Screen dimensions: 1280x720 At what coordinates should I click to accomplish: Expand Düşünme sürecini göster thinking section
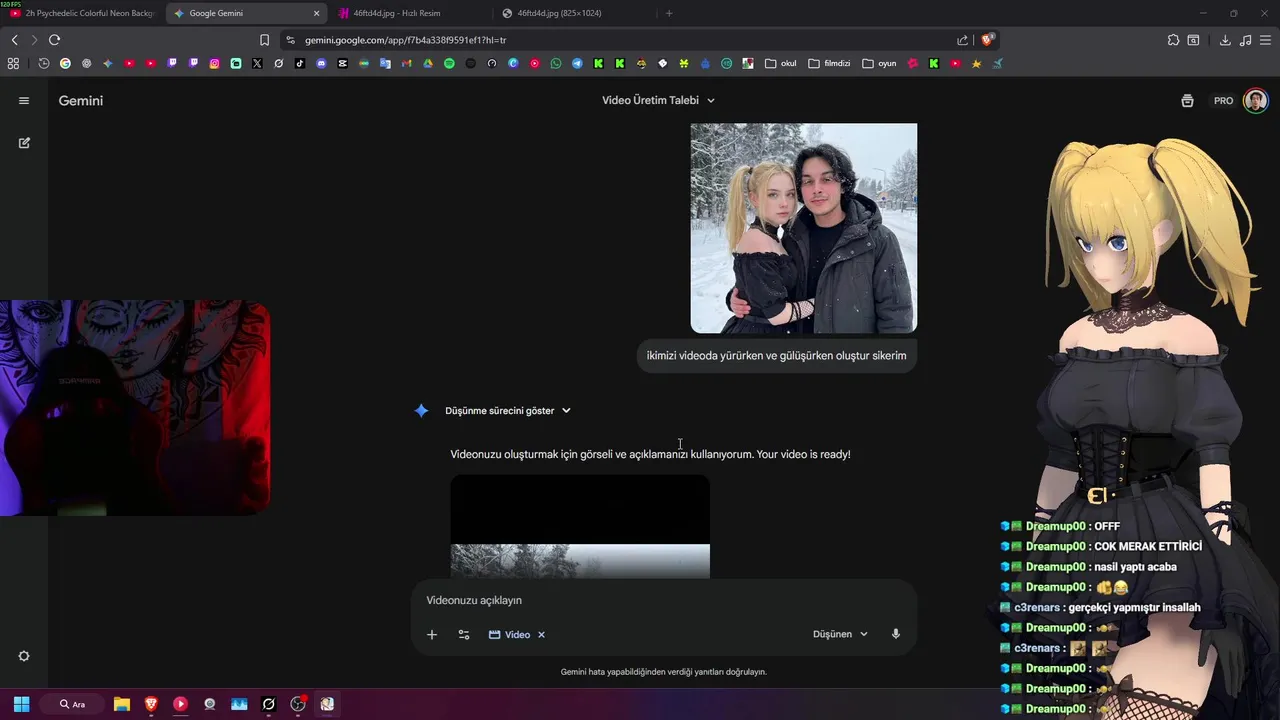508,411
